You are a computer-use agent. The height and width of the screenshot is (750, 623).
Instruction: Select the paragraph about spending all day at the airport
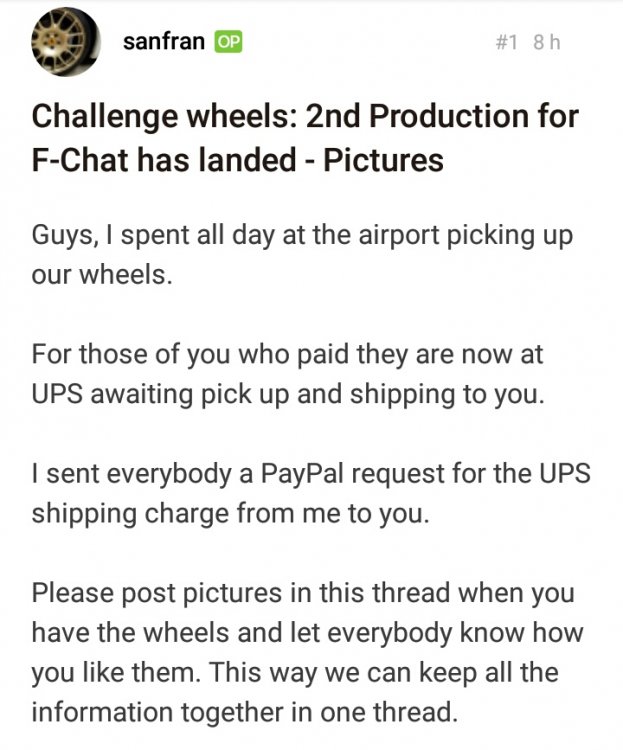pyautogui.click(x=302, y=255)
